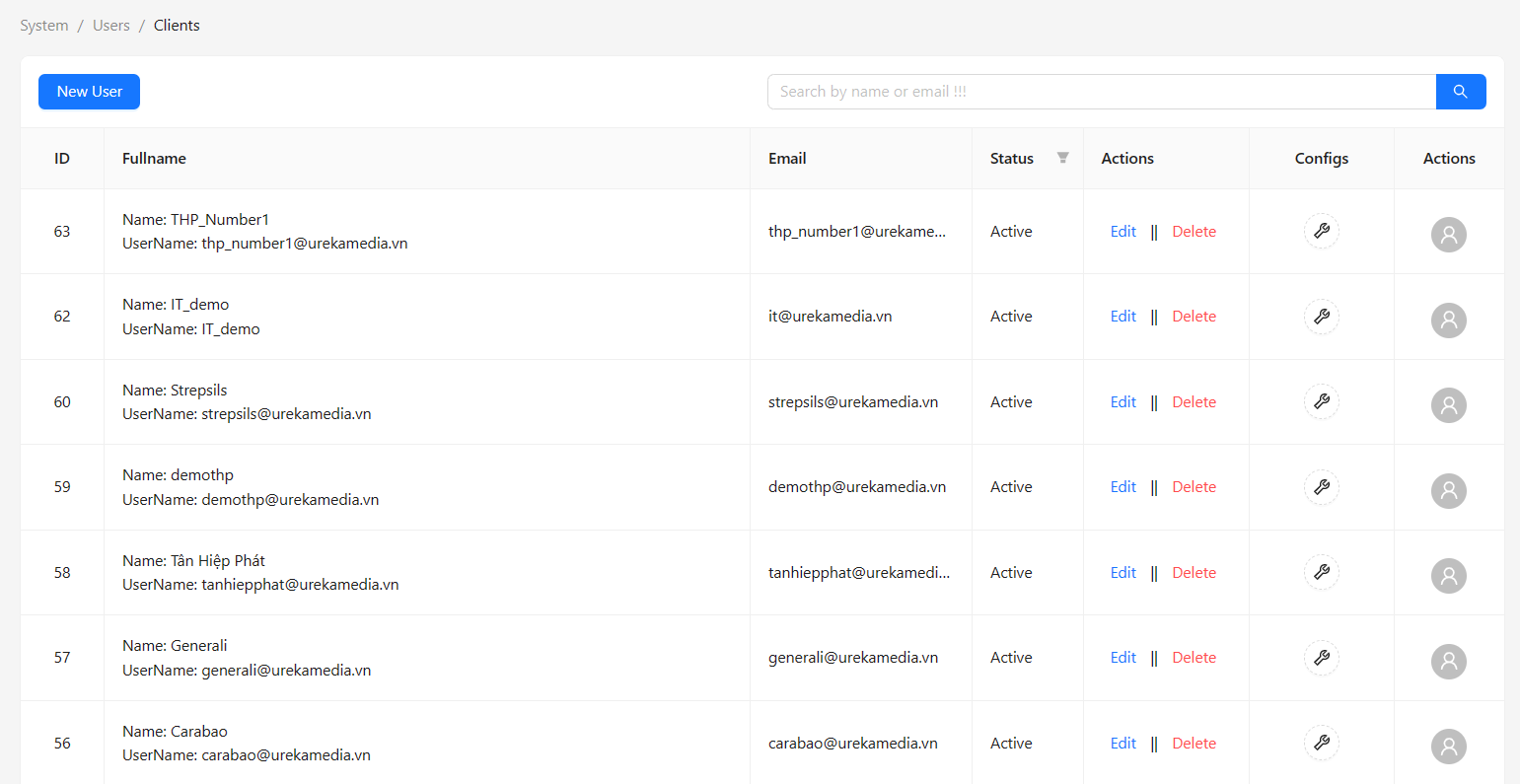Click 'Name: Strepsils' text
Image resolution: width=1520 pixels, height=784 pixels.
click(175, 391)
